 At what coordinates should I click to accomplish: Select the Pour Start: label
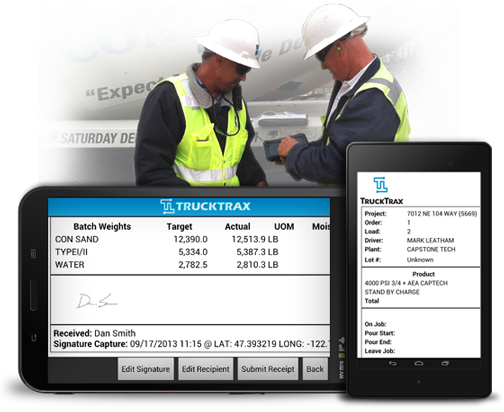point(380,333)
